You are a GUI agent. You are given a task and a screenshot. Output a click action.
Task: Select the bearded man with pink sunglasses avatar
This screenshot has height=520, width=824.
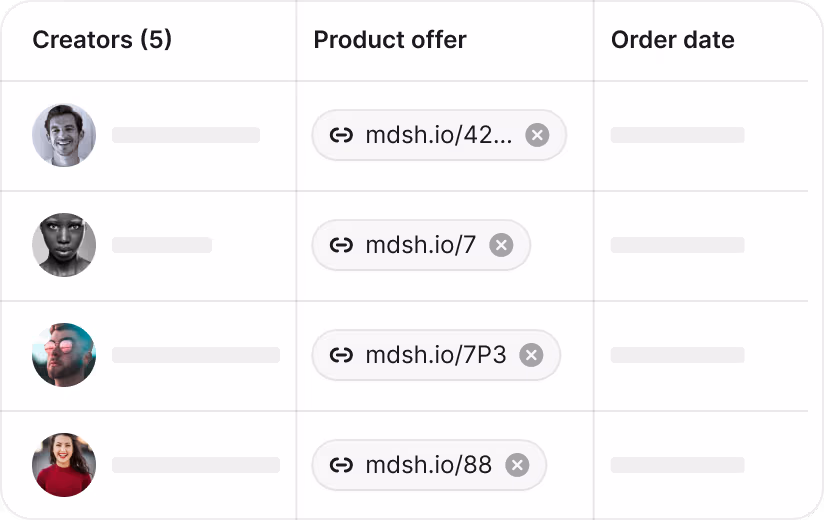click(x=64, y=355)
